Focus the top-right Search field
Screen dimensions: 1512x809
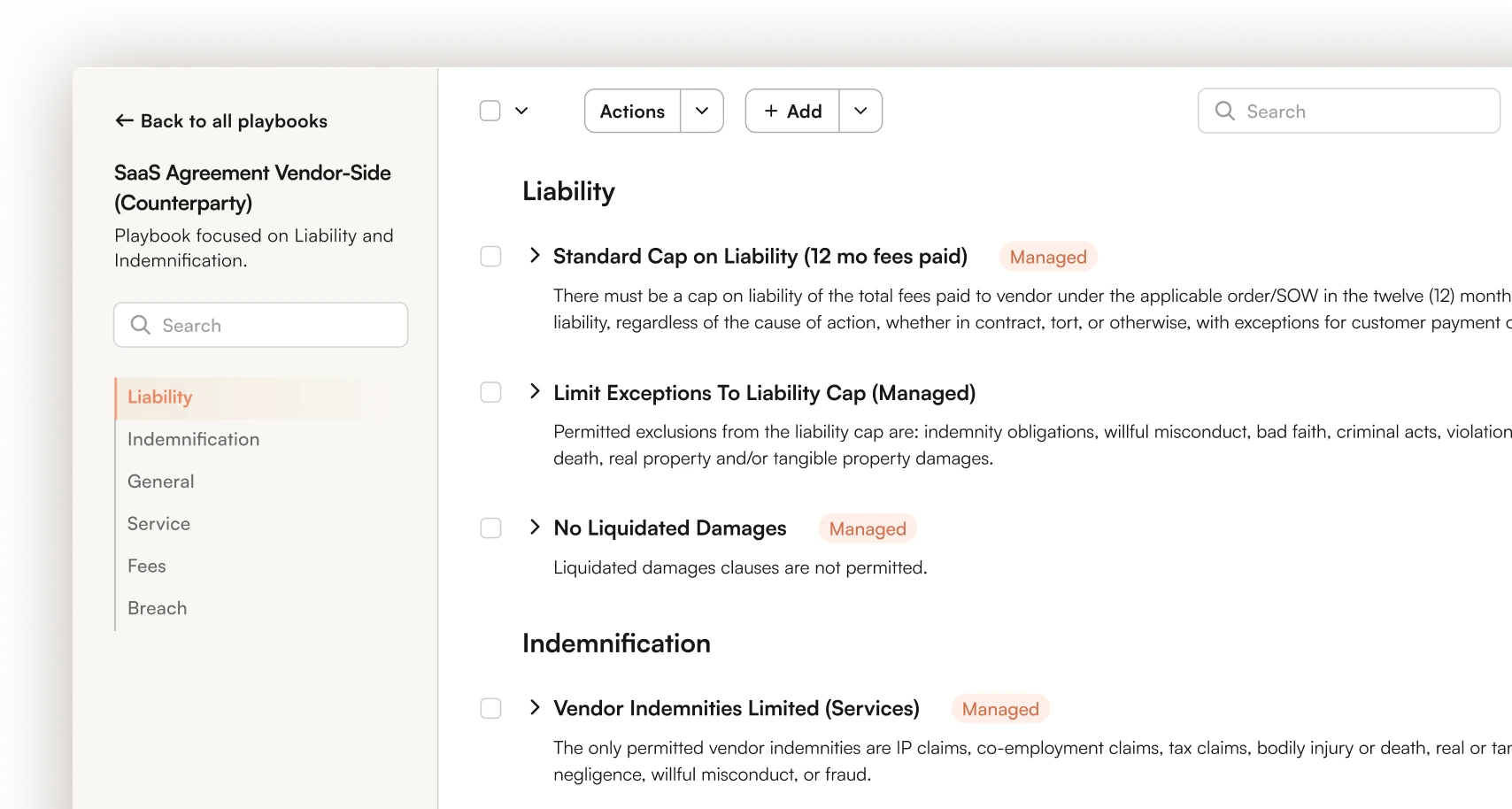pos(1349,111)
